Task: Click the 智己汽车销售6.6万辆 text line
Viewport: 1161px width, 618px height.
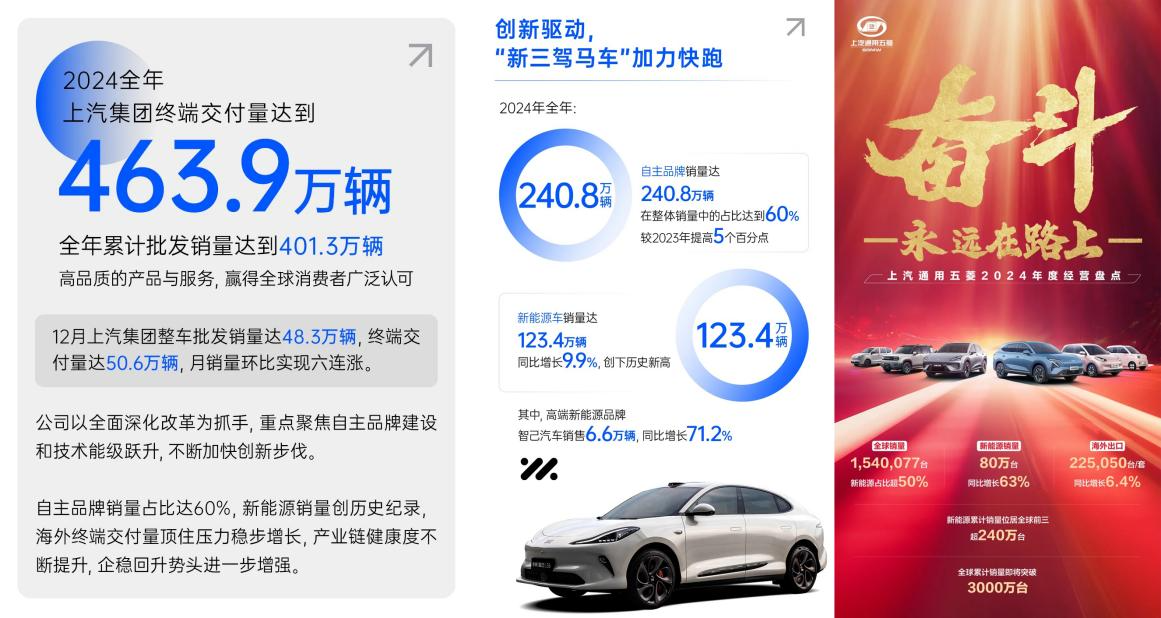Action: (x=576, y=435)
